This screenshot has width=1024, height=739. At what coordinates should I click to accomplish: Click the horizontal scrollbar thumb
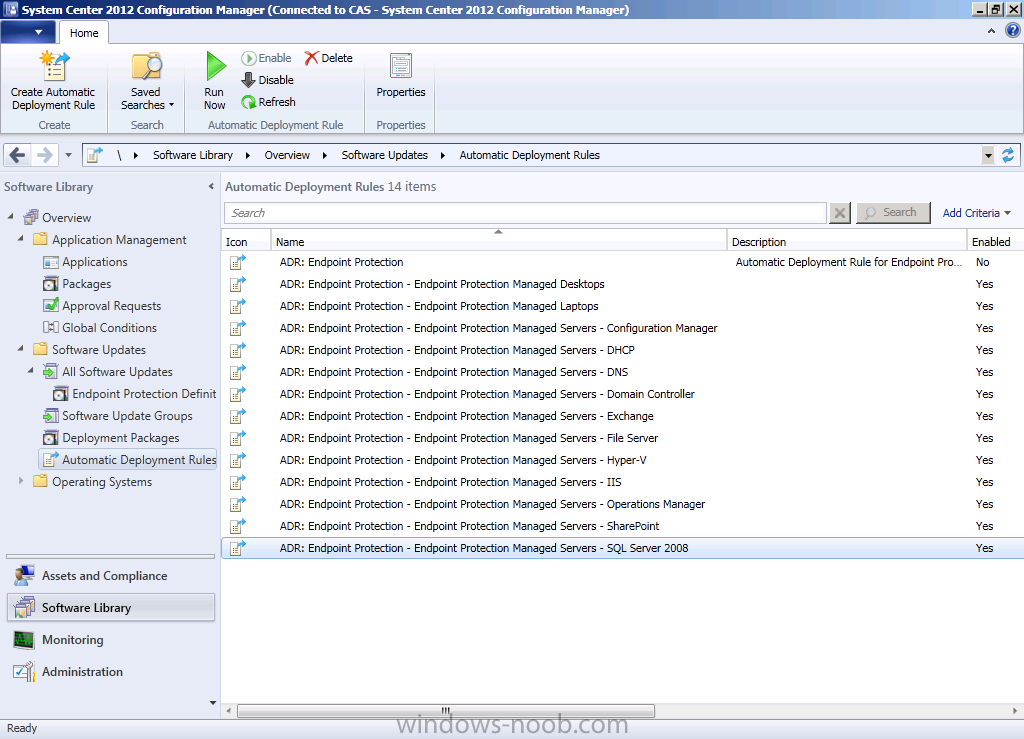(x=445, y=710)
